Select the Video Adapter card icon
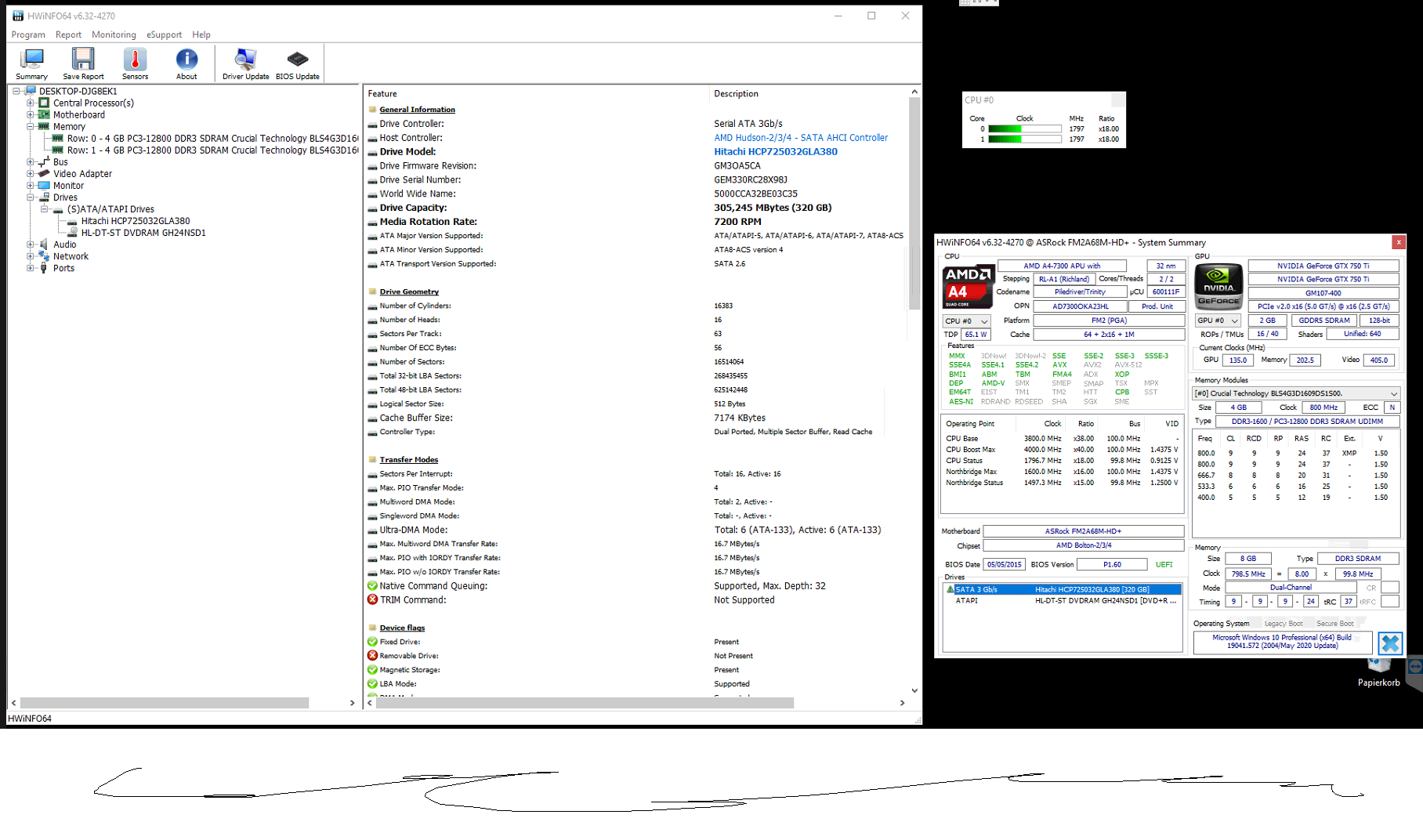1423x840 pixels. point(45,173)
